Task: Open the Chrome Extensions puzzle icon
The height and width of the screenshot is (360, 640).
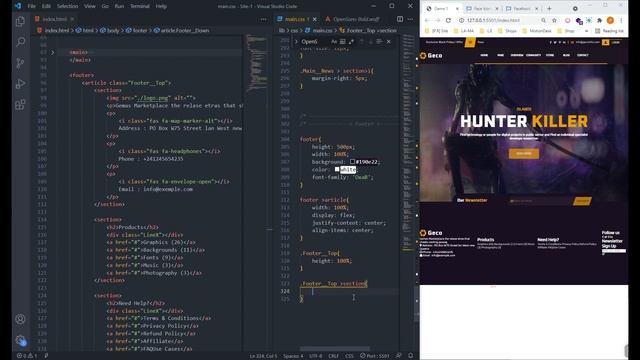Action: tap(599, 20)
